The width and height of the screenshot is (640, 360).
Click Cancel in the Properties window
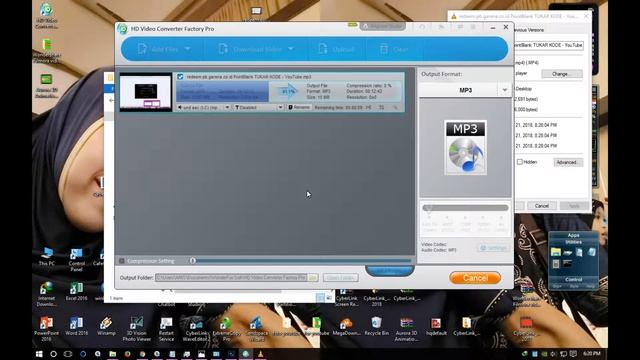(542, 206)
